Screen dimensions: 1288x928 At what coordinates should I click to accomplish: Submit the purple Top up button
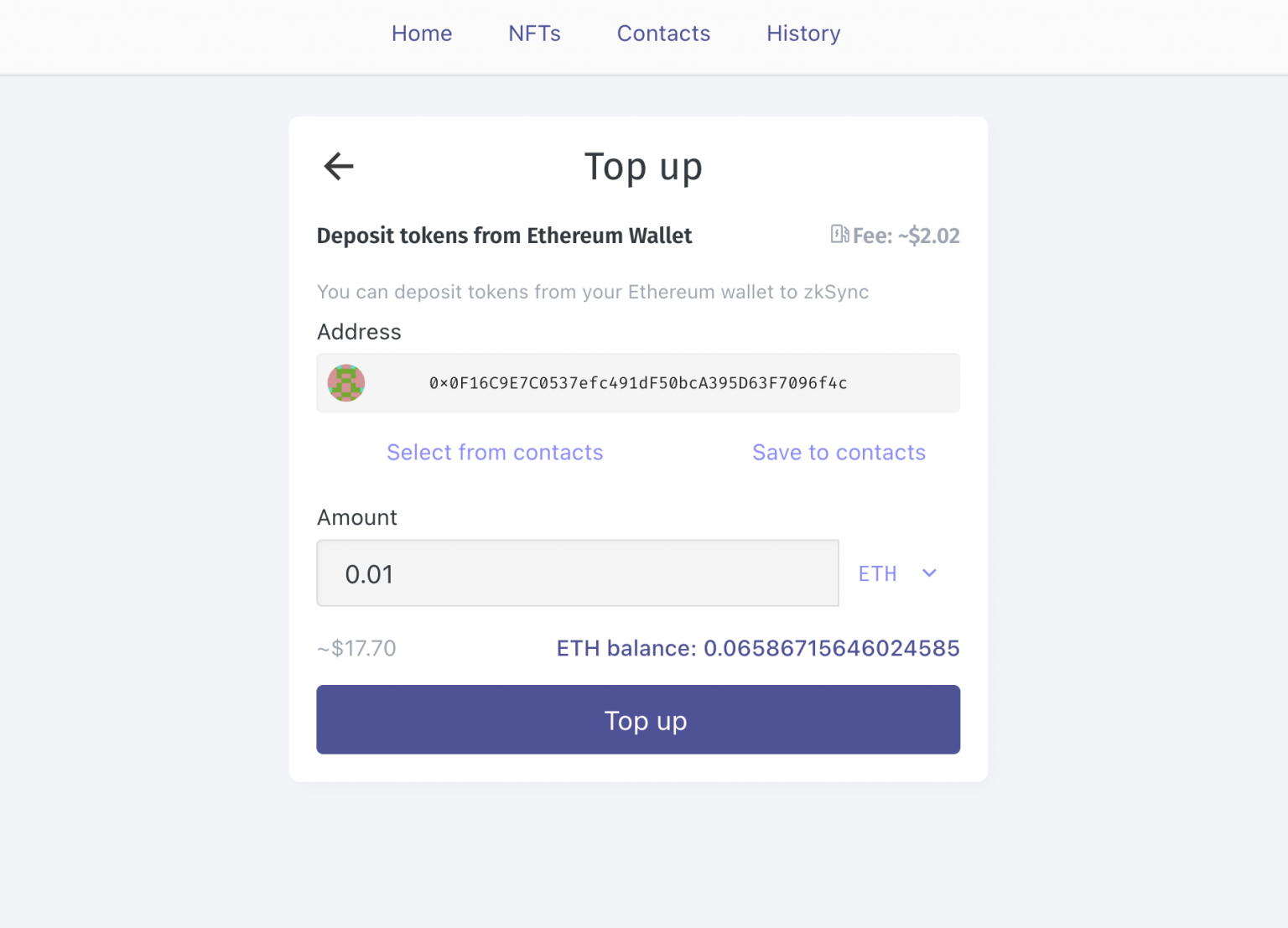point(638,720)
